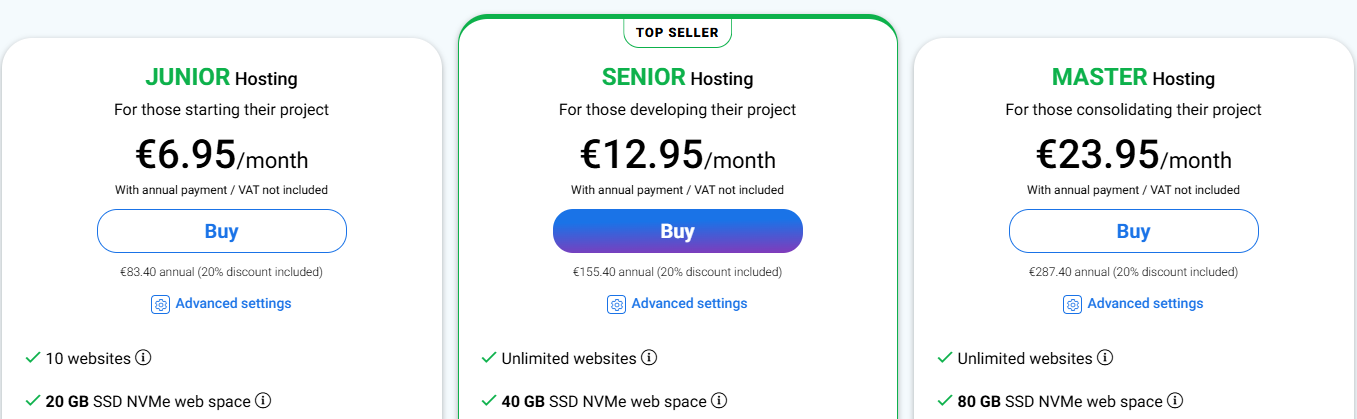Click the JUNIOR Hosting plan title

[221, 78]
